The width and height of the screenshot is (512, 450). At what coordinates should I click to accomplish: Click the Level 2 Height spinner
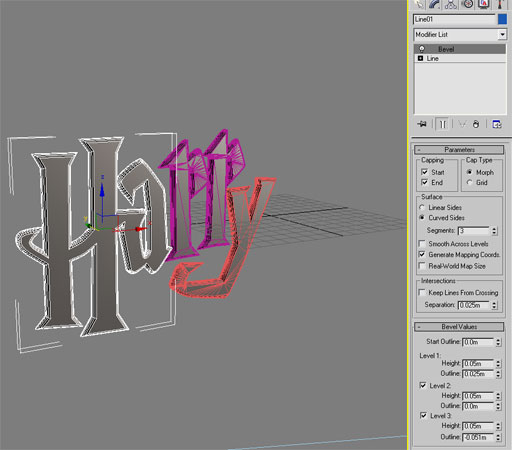[498, 396]
